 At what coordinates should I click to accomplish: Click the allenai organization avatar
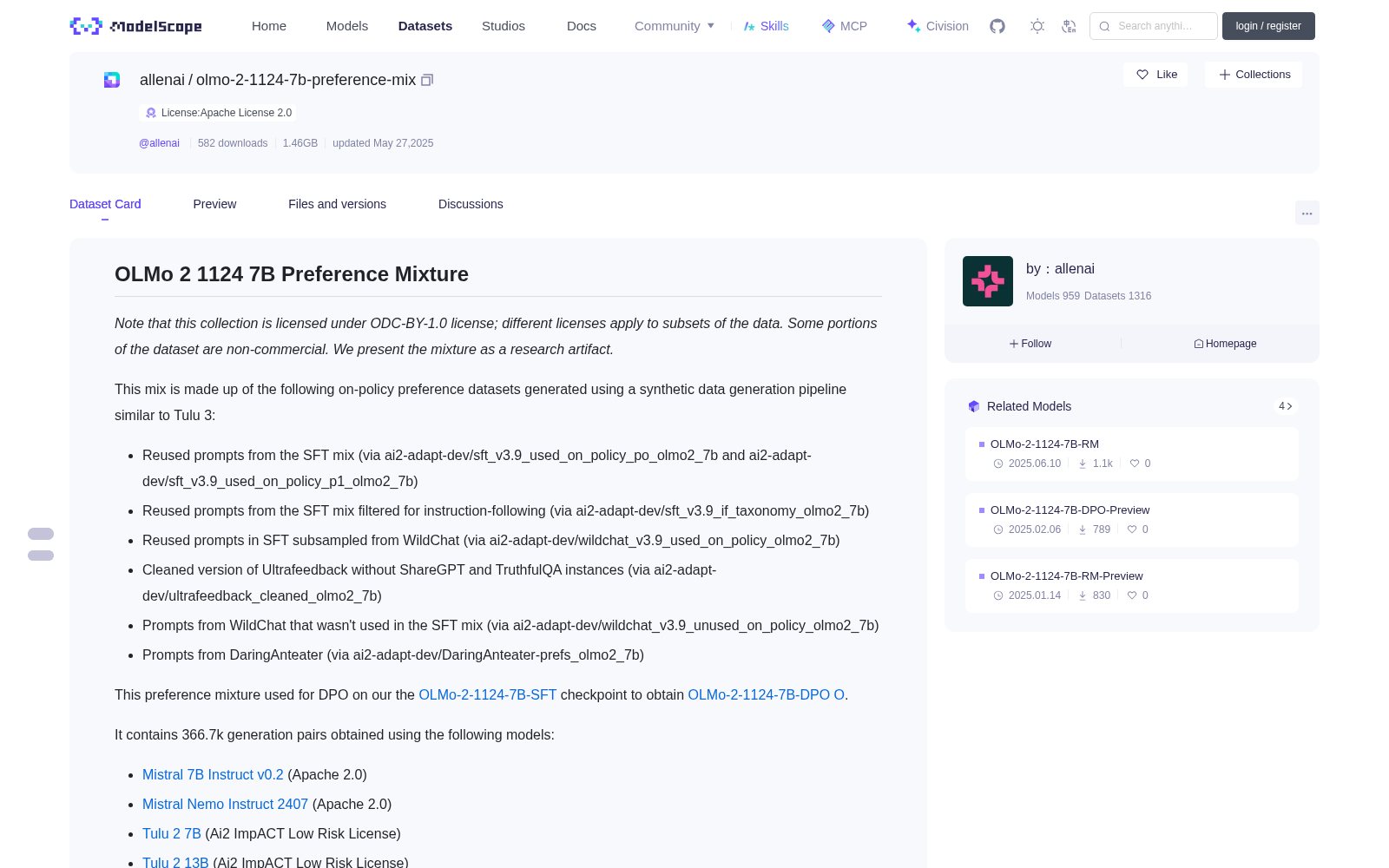pos(988,281)
